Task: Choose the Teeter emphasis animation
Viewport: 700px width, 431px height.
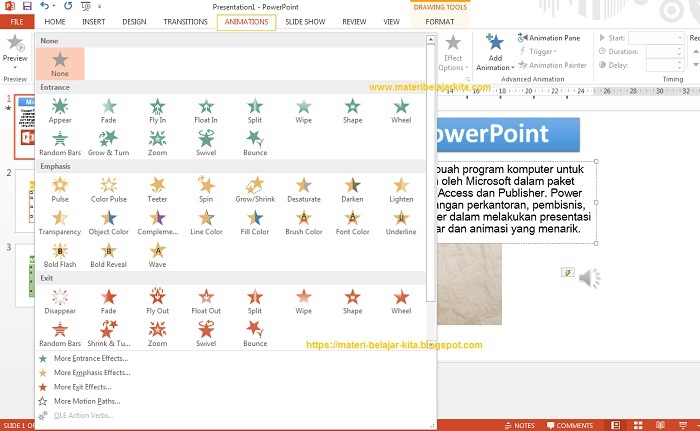Action: pos(157,190)
